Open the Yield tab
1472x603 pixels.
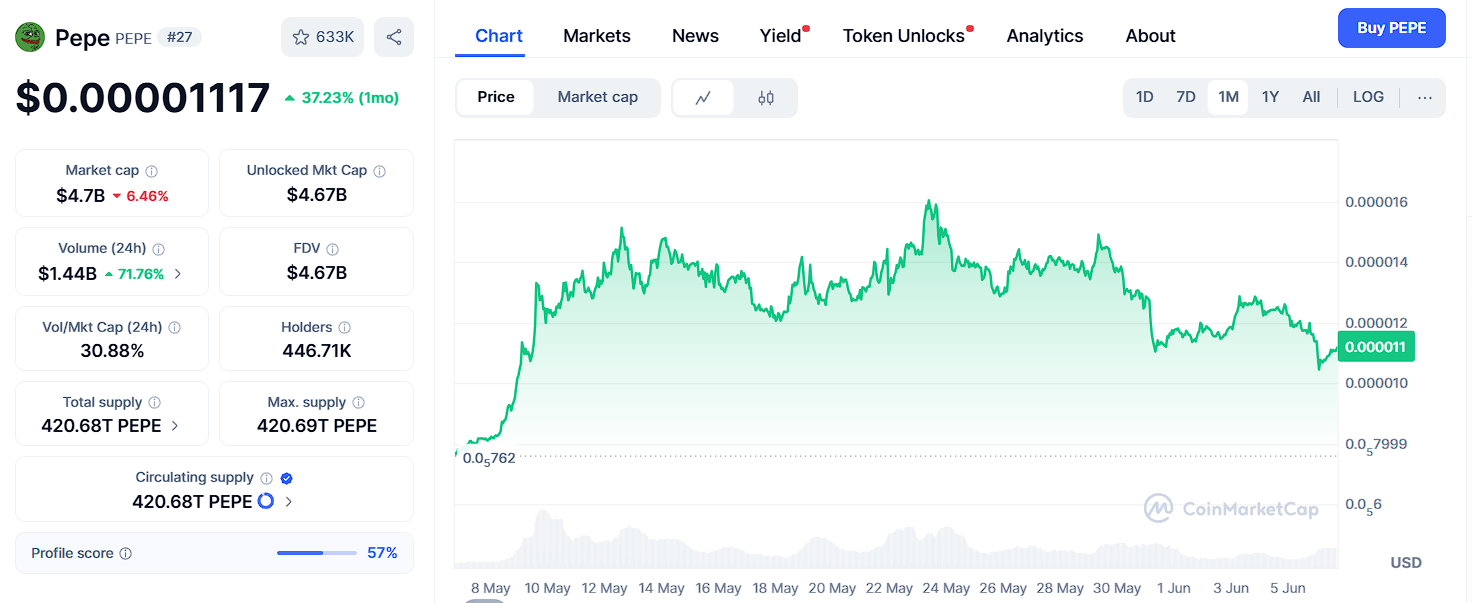(x=781, y=36)
